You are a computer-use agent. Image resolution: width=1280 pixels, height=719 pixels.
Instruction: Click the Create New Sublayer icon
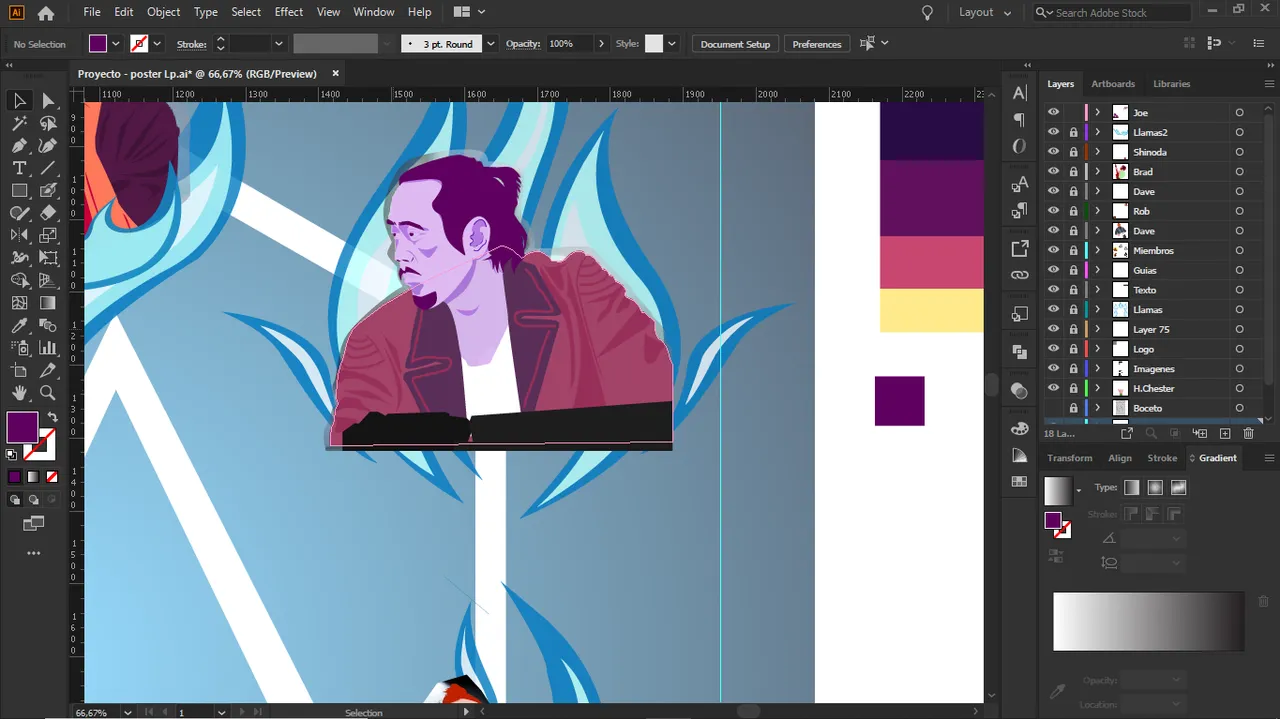click(1199, 433)
